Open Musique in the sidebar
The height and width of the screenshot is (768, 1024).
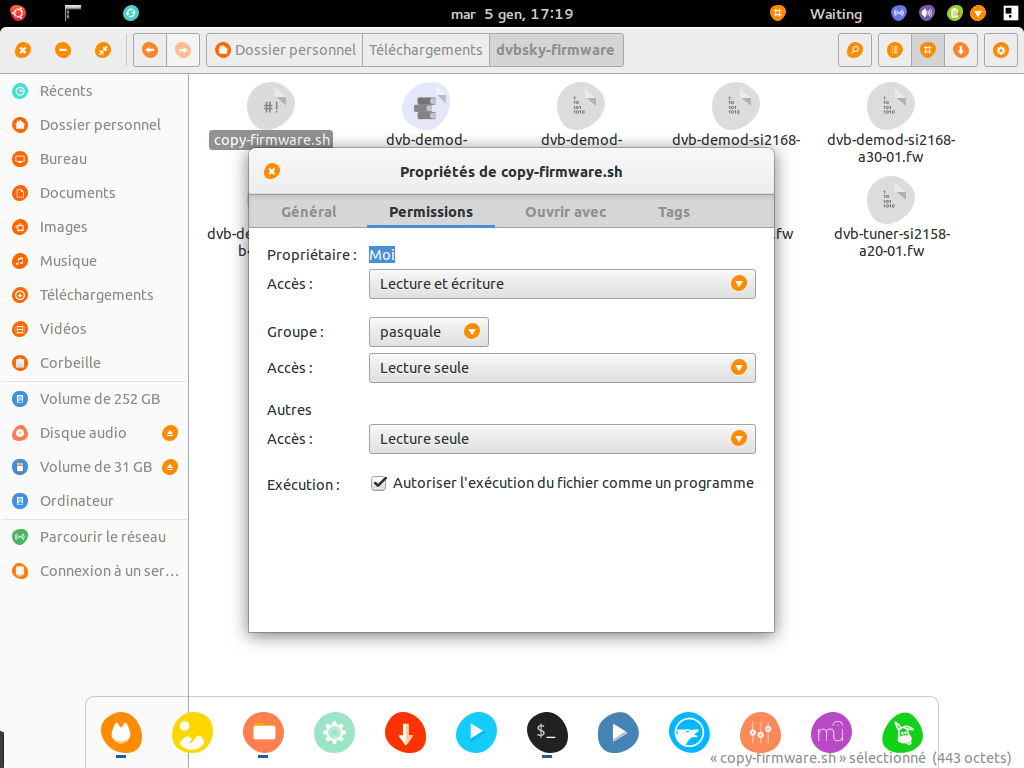click(95, 261)
